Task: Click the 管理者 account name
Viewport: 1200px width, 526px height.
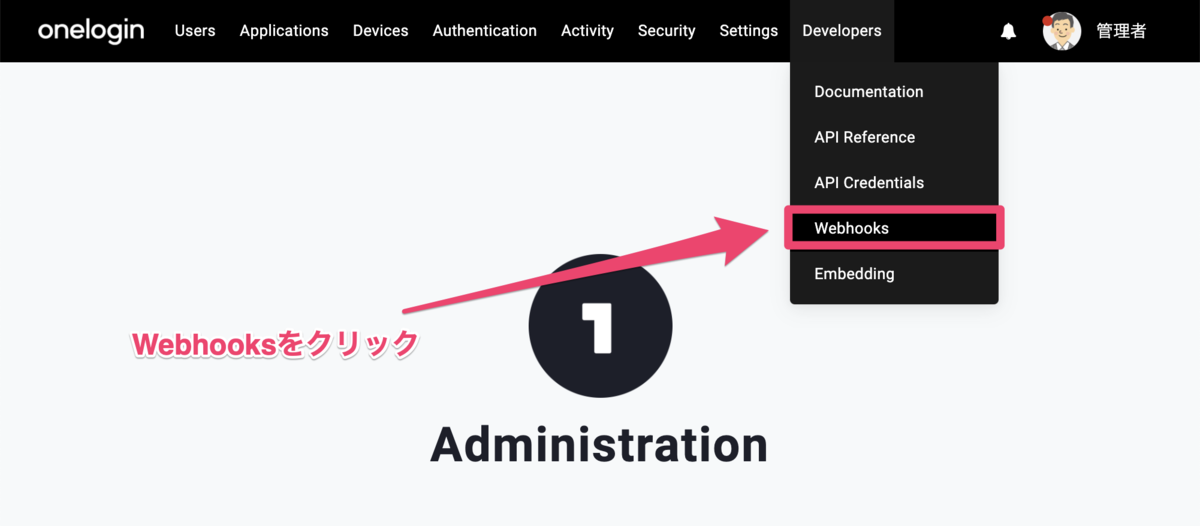Action: (1120, 31)
